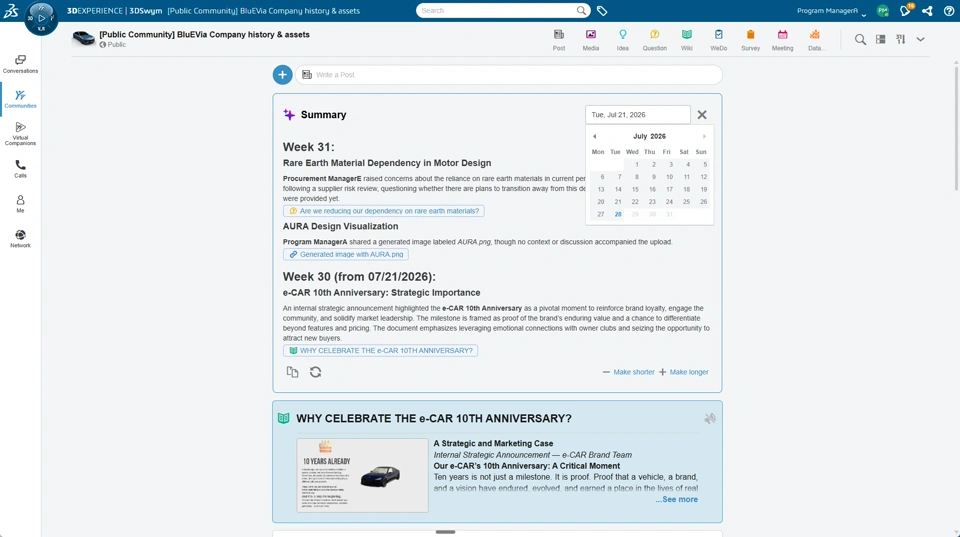The height and width of the screenshot is (537, 960).
Task: Toggle the mute notification icon on wiki post
Action: pyautogui.click(x=710, y=418)
